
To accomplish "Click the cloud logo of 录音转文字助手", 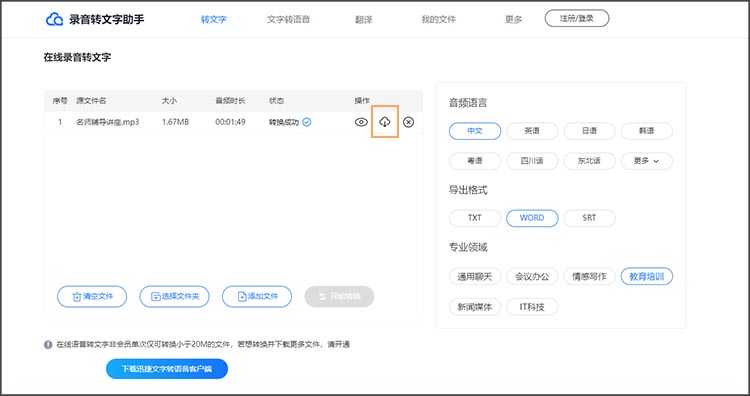I will [55, 19].
